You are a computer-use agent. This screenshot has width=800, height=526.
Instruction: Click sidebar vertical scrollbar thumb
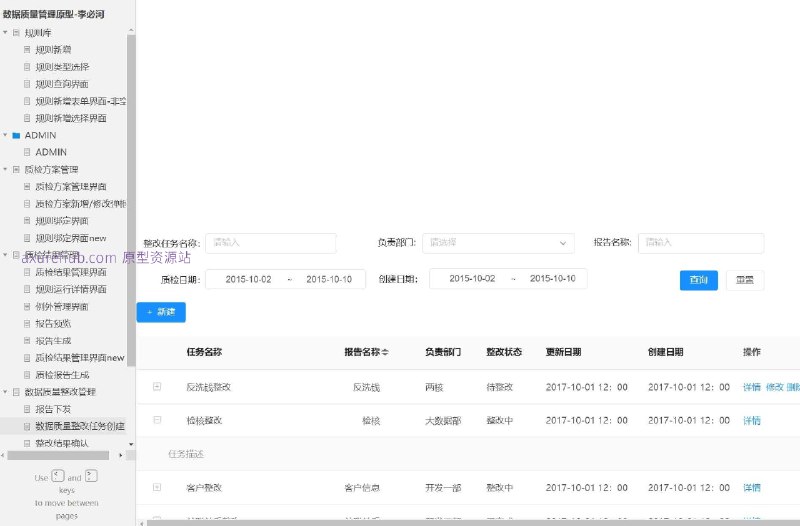(x=131, y=200)
